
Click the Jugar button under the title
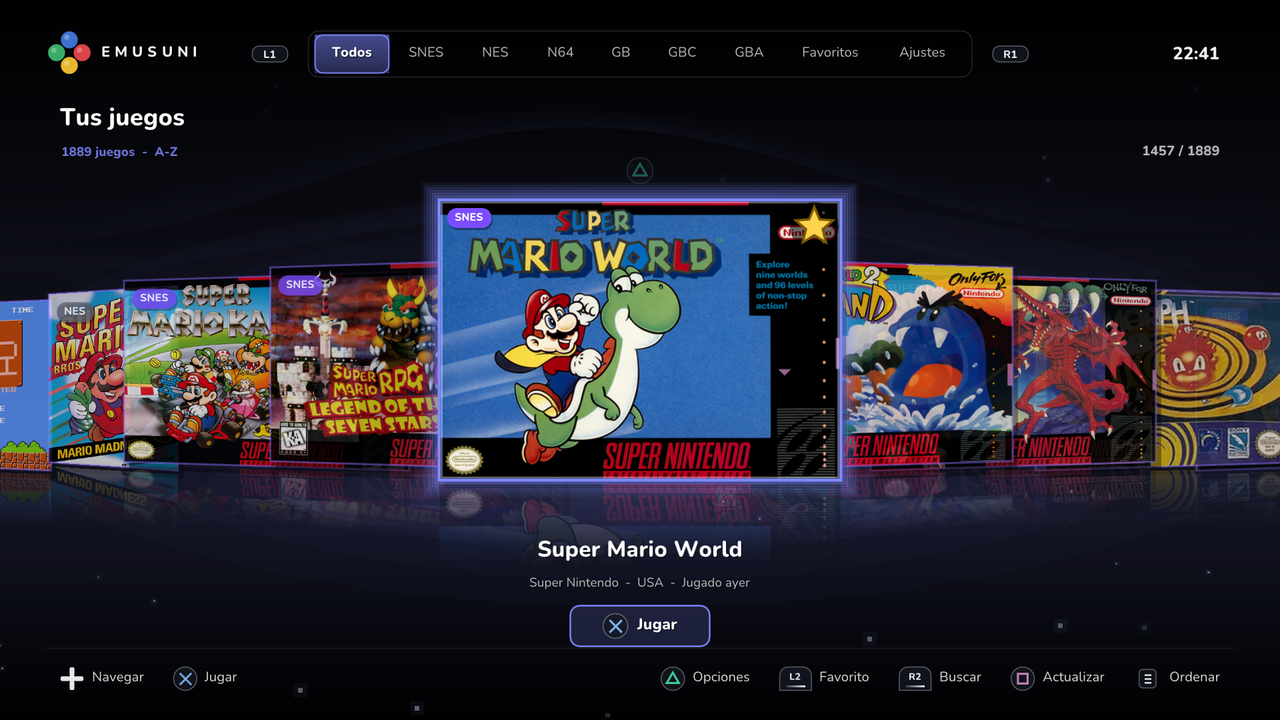coord(640,626)
